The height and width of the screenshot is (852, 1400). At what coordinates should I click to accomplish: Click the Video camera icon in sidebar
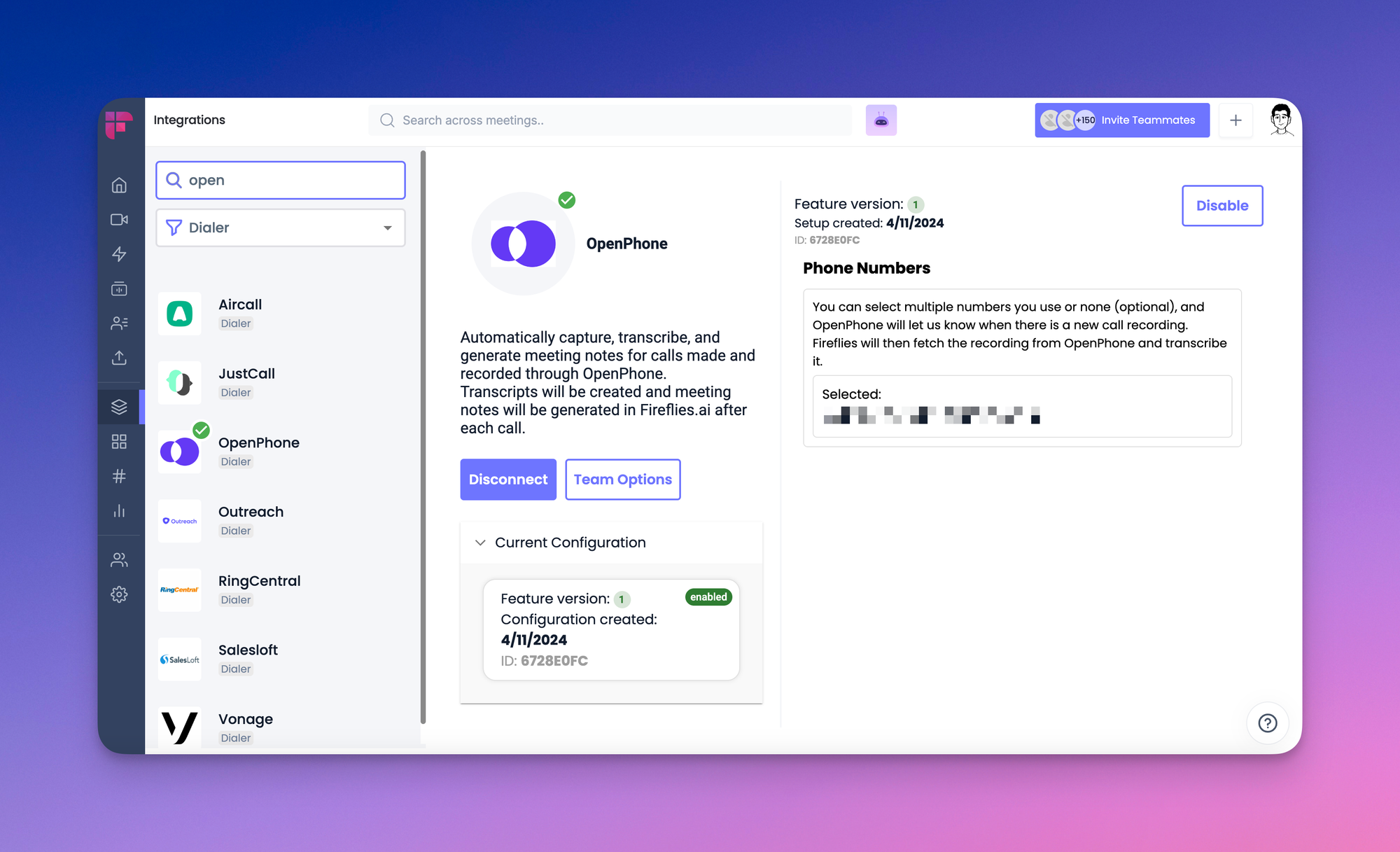click(x=120, y=219)
